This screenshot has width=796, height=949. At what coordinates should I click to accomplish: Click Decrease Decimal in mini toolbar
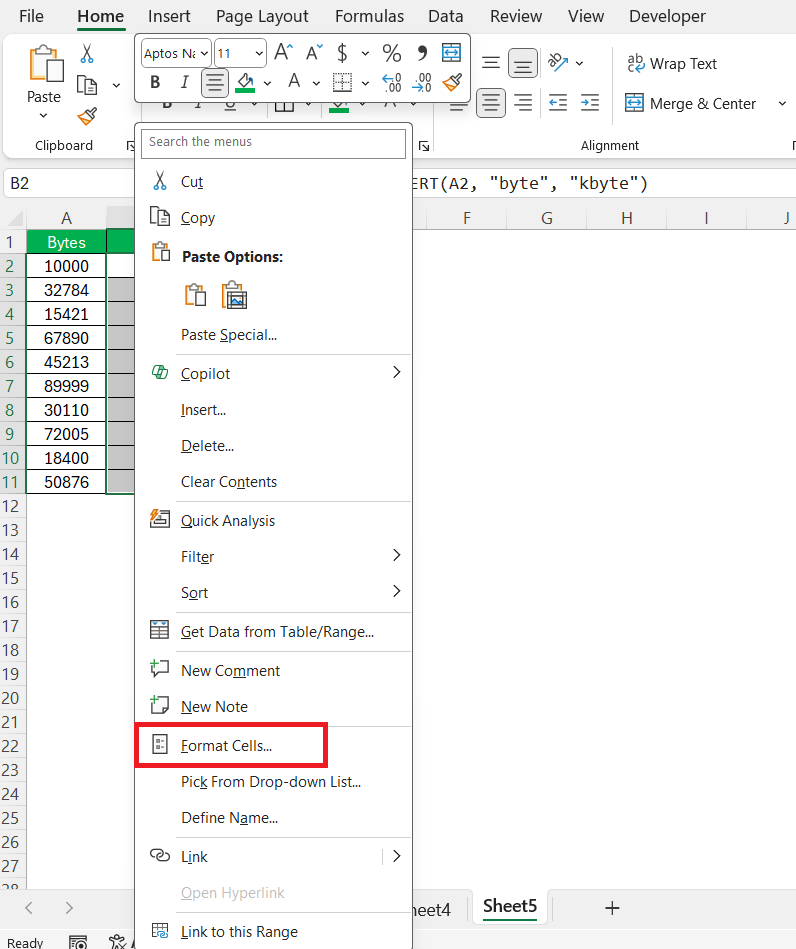422,82
